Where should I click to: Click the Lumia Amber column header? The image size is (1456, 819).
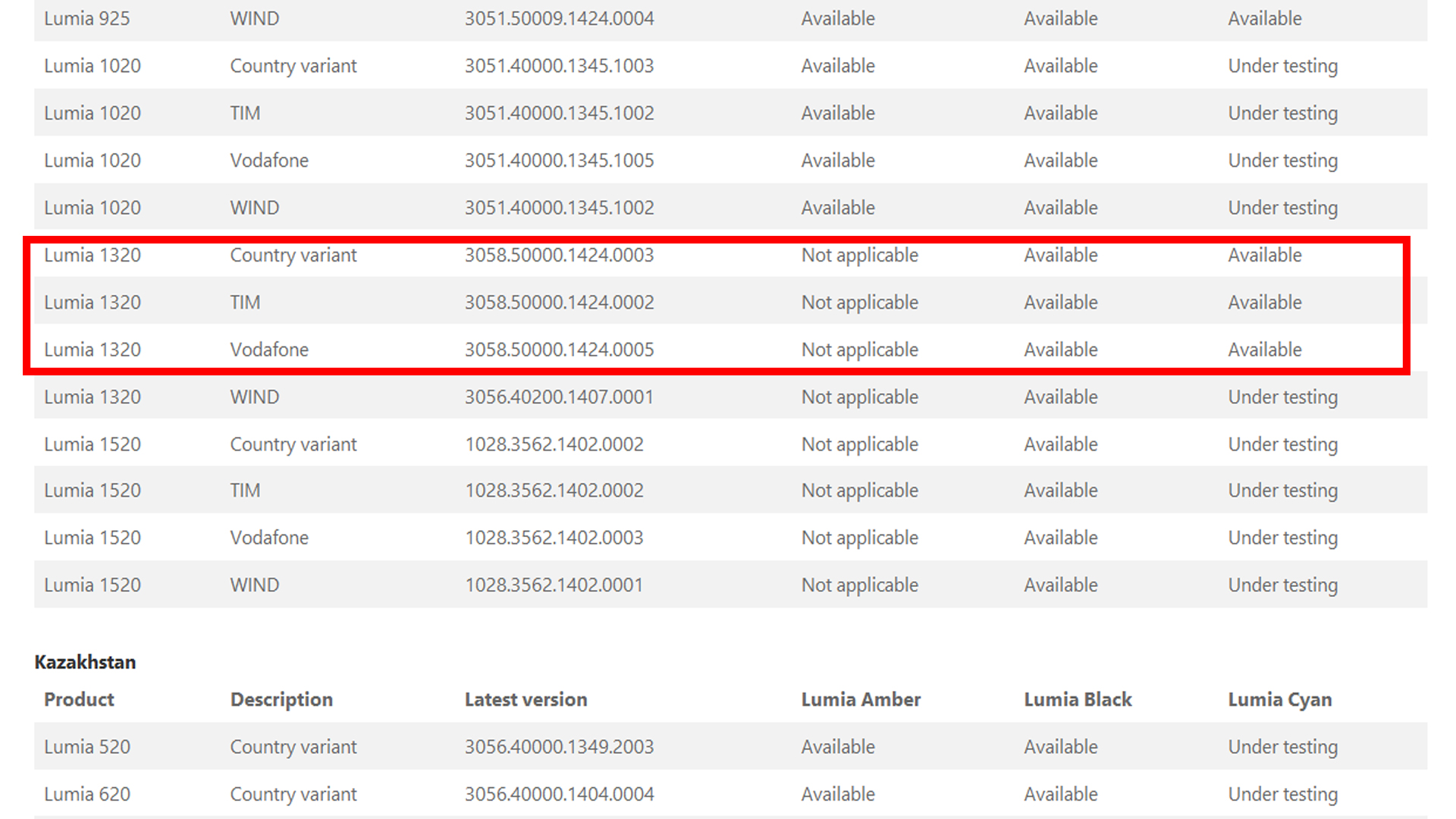861,699
